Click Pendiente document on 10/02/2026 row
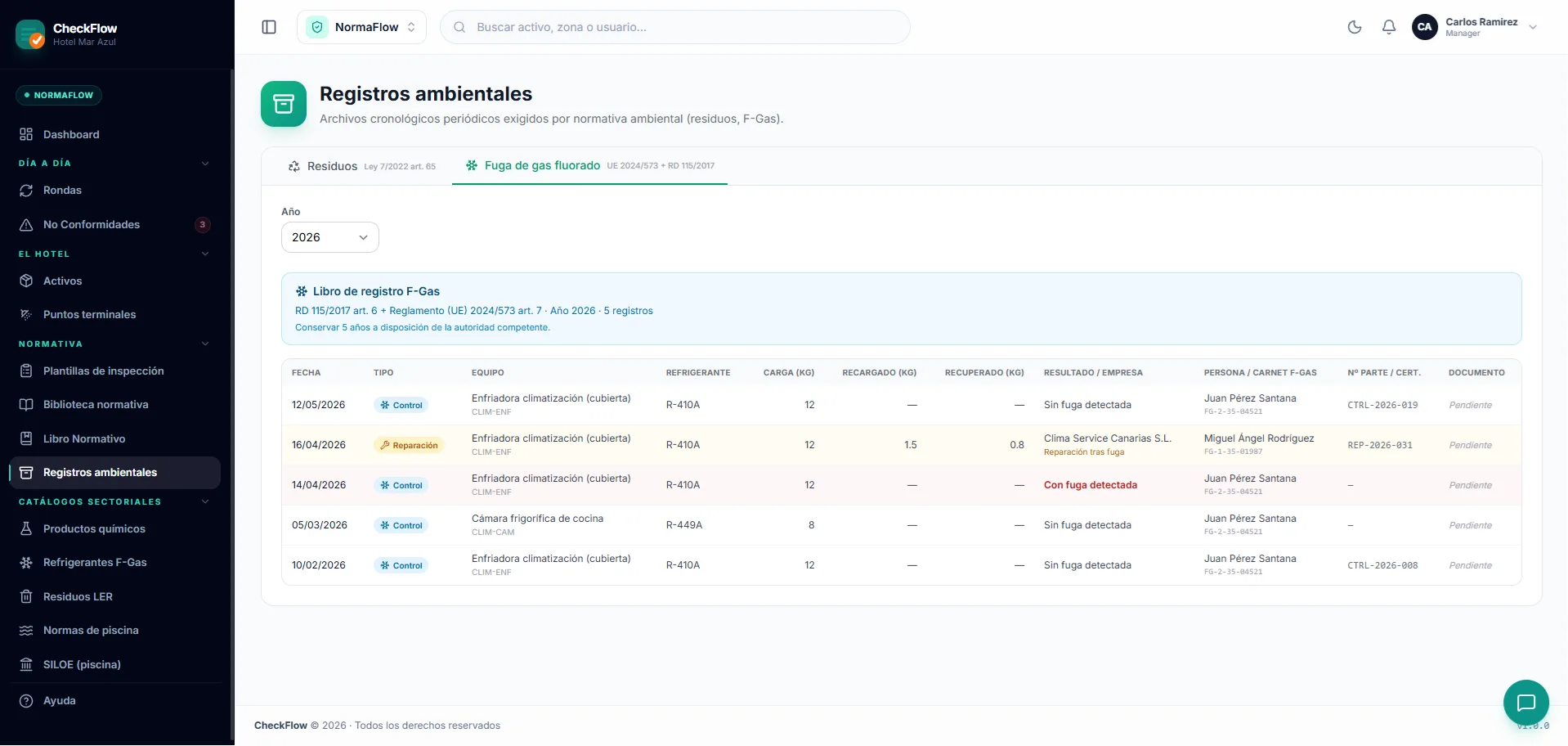This screenshot has width=1568, height=746. coord(1471,565)
